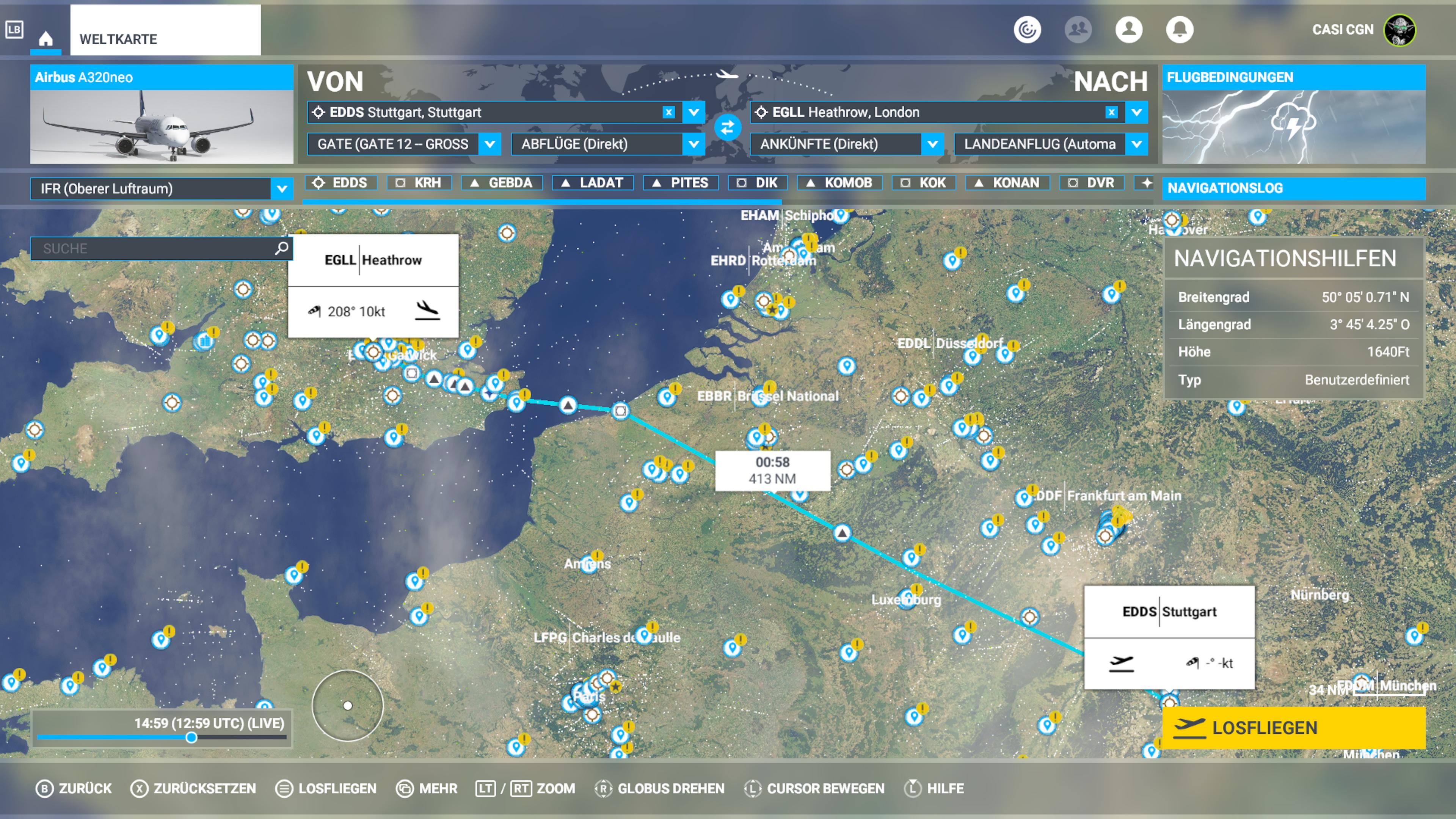The width and height of the screenshot is (1456, 819).
Task: Clear EGLL Heathrow arrival field
Action: point(1111,112)
